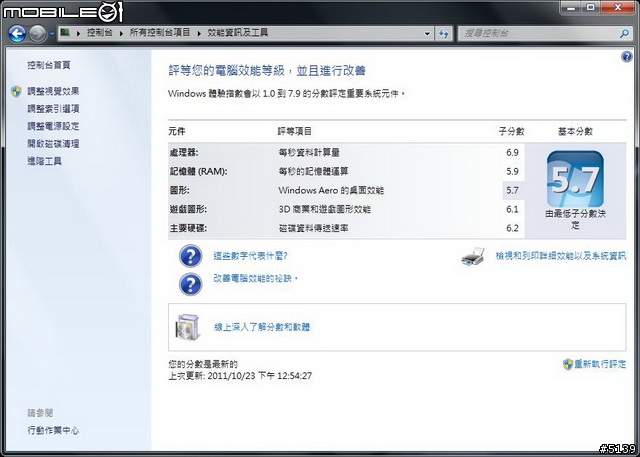Click the 5.9 memory subscore

click(x=512, y=171)
